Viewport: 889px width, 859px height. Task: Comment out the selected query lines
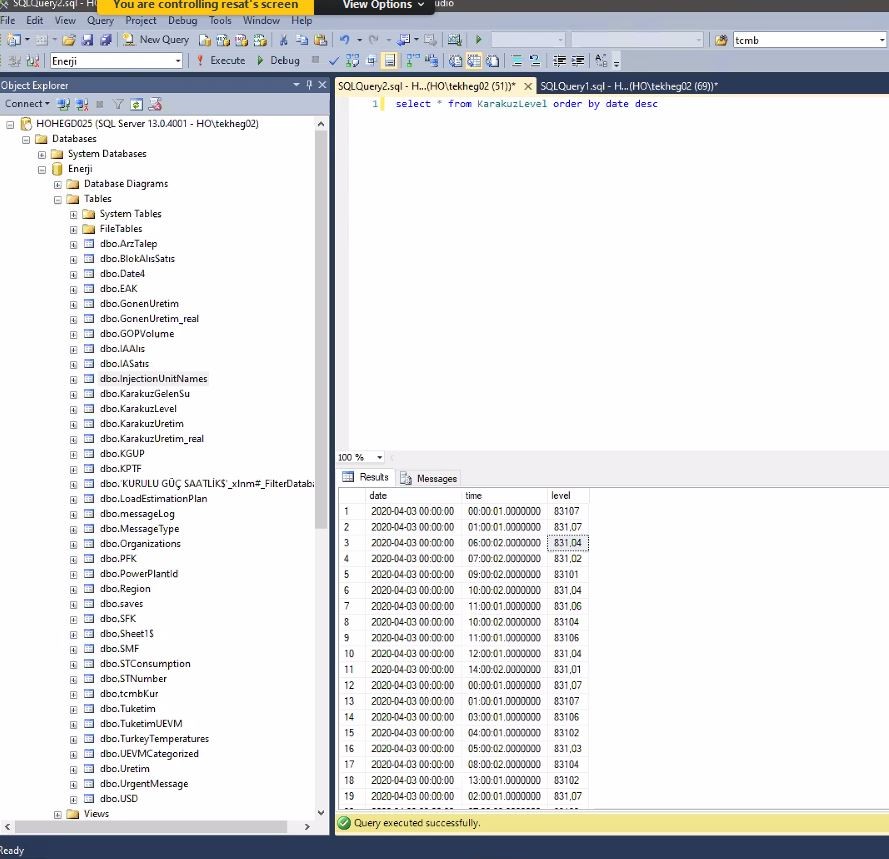516,60
